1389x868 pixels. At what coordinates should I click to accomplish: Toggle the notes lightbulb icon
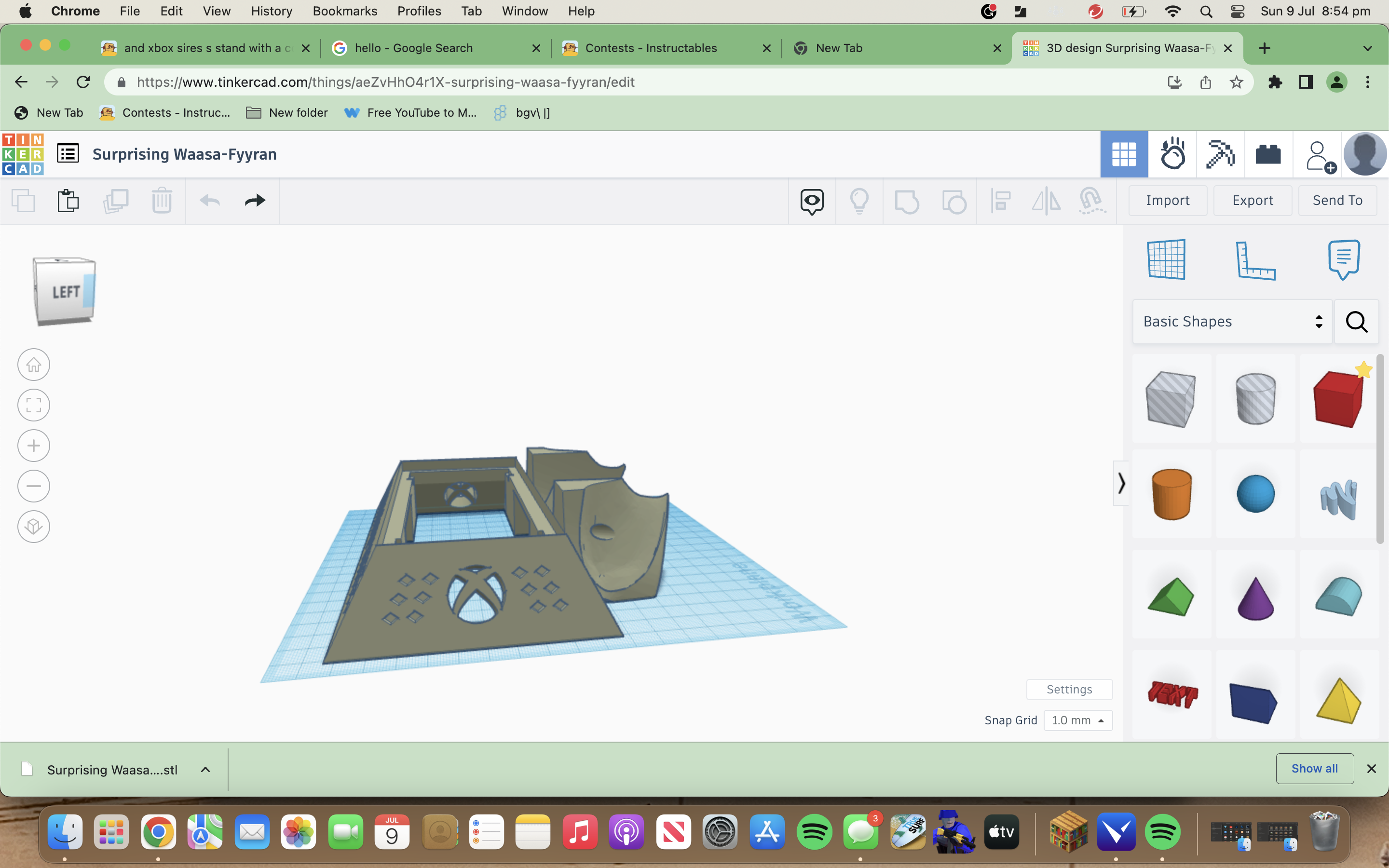tap(859, 201)
